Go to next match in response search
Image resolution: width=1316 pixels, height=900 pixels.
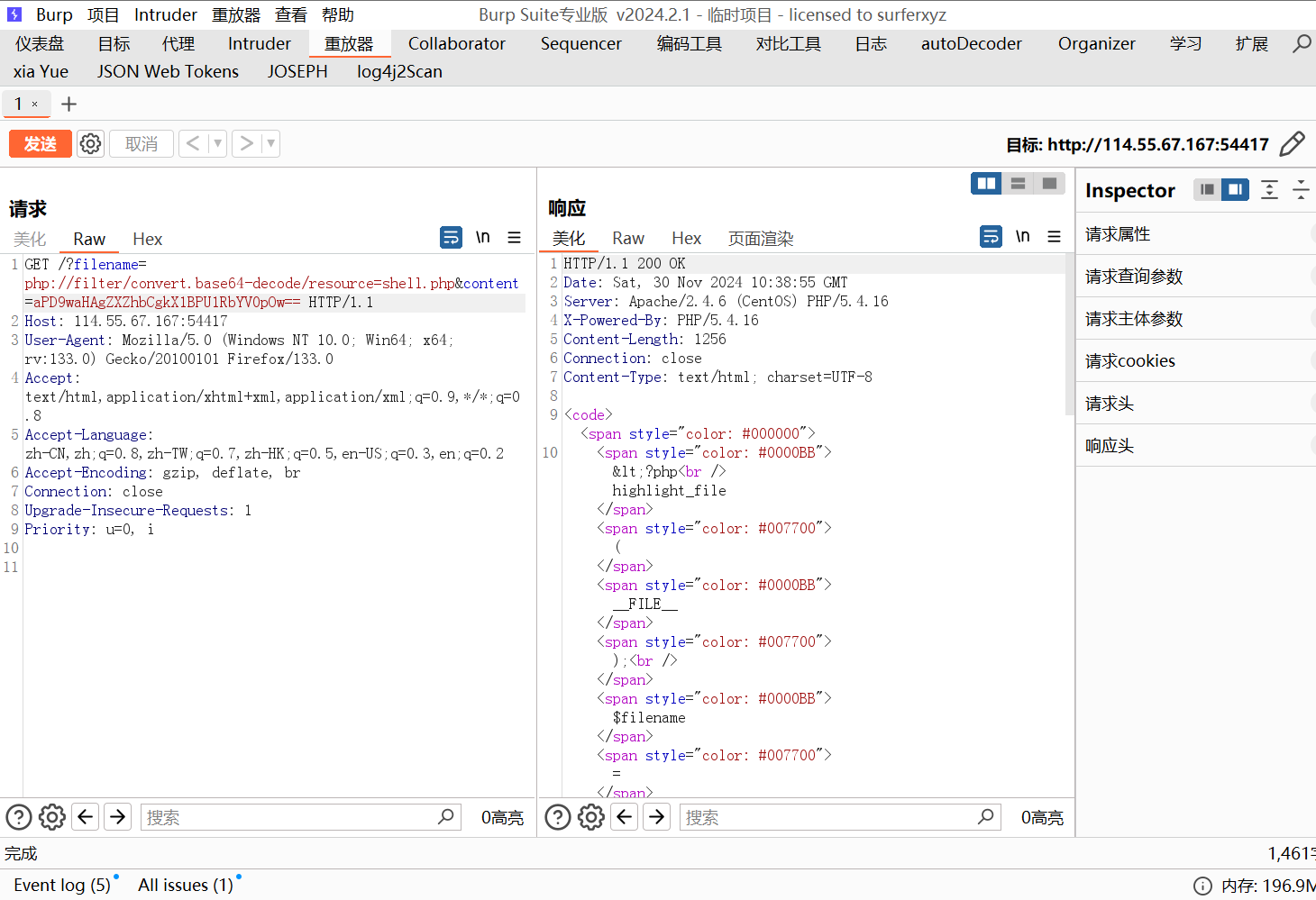click(x=657, y=817)
